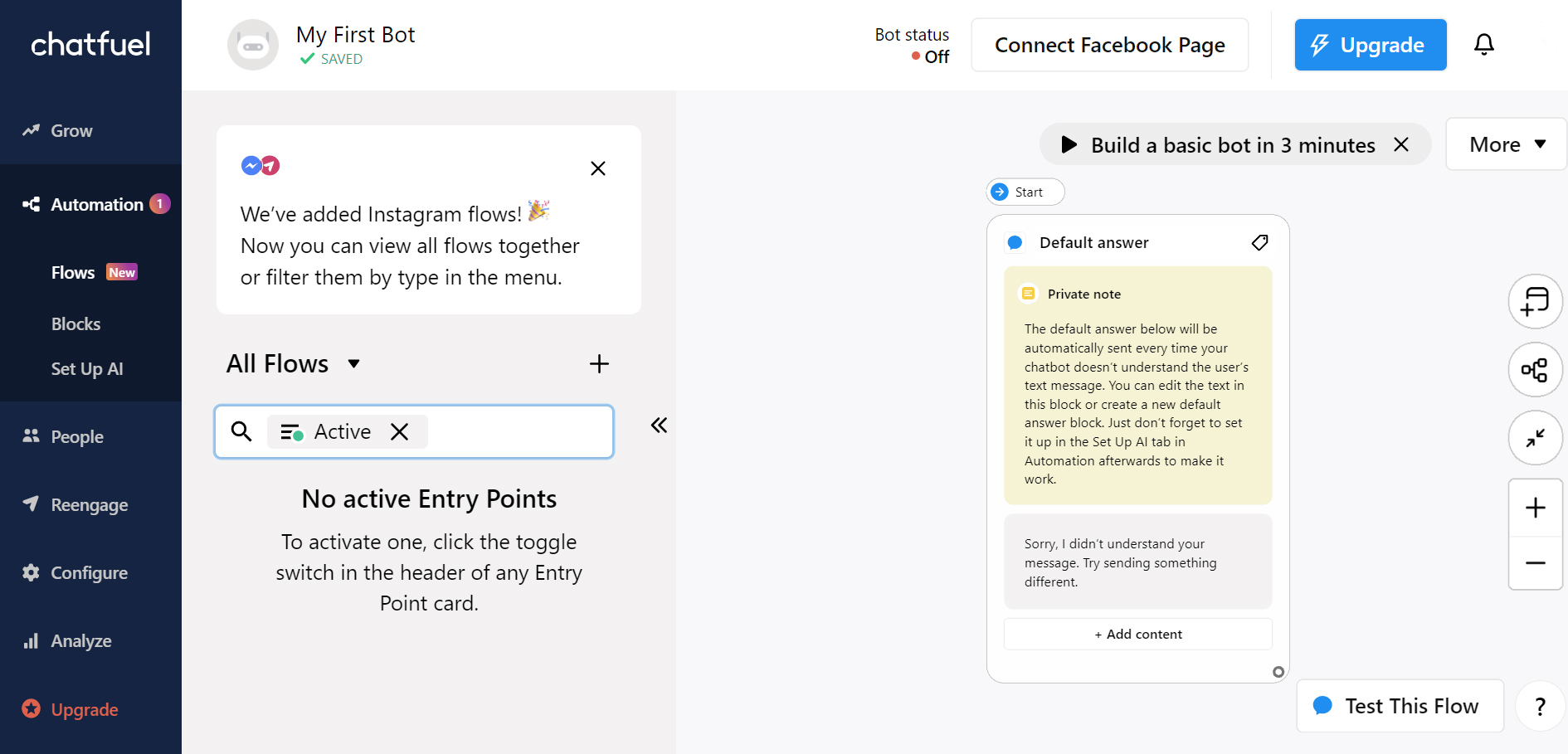1568x754 pixels.
Task: Go to the Flows page
Action: 73,272
